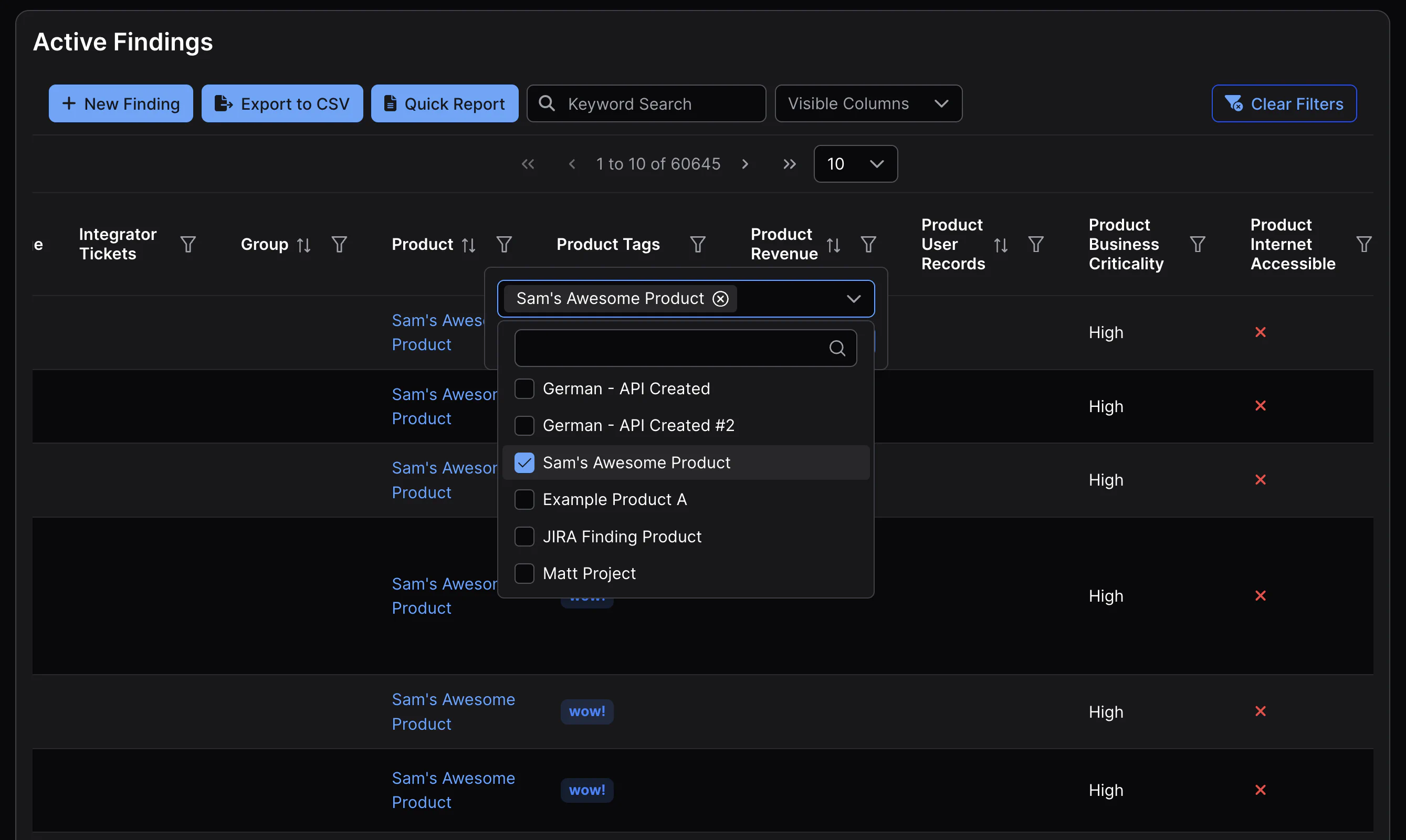Viewport: 1406px width, 840px height.
Task: Open the rows-per-page dropdown showing 10
Action: [x=855, y=164]
